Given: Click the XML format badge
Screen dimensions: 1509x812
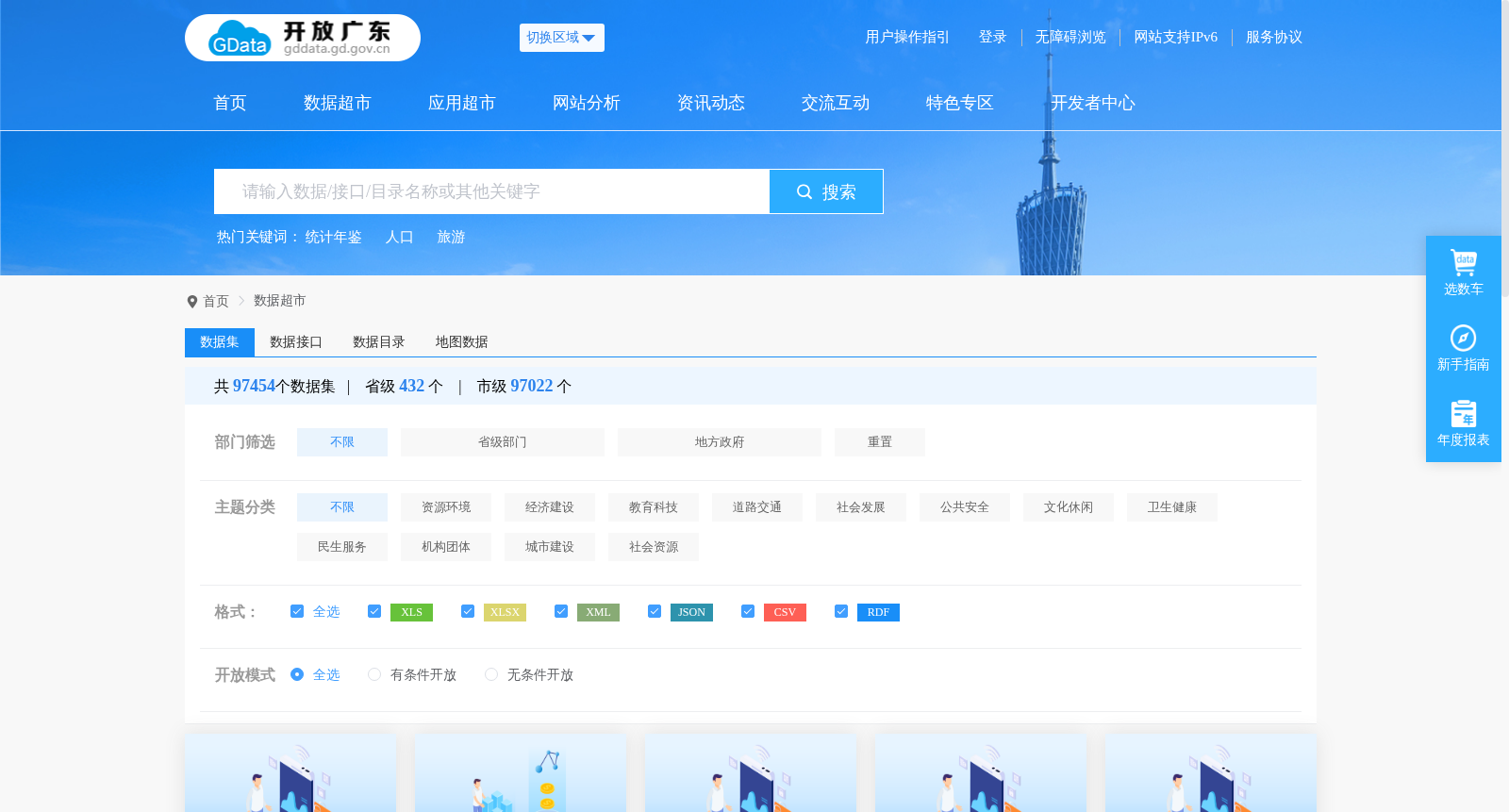Looking at the screenshot, I should tap(598, 612).
